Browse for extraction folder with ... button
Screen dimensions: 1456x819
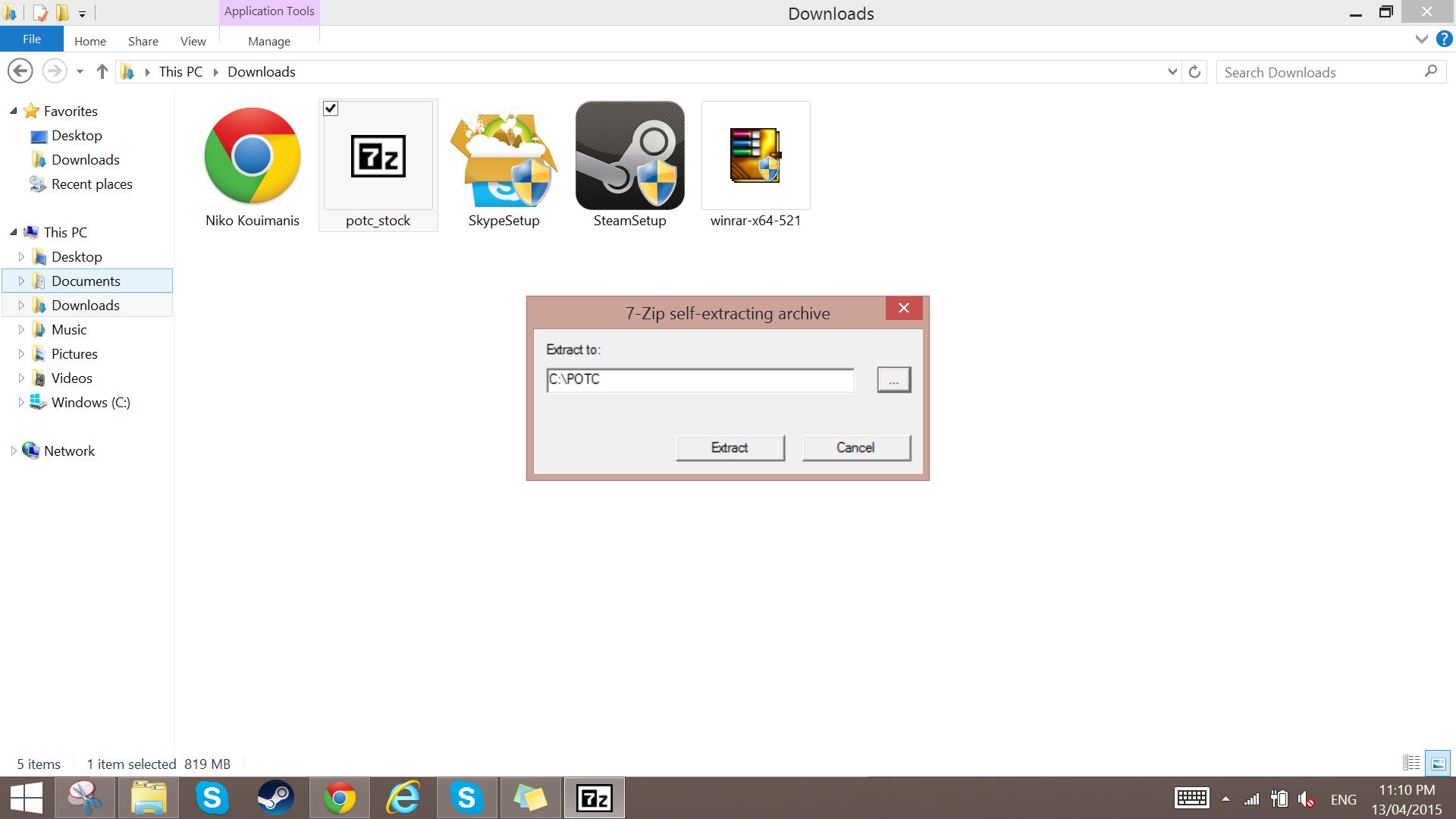click(894, 380)
